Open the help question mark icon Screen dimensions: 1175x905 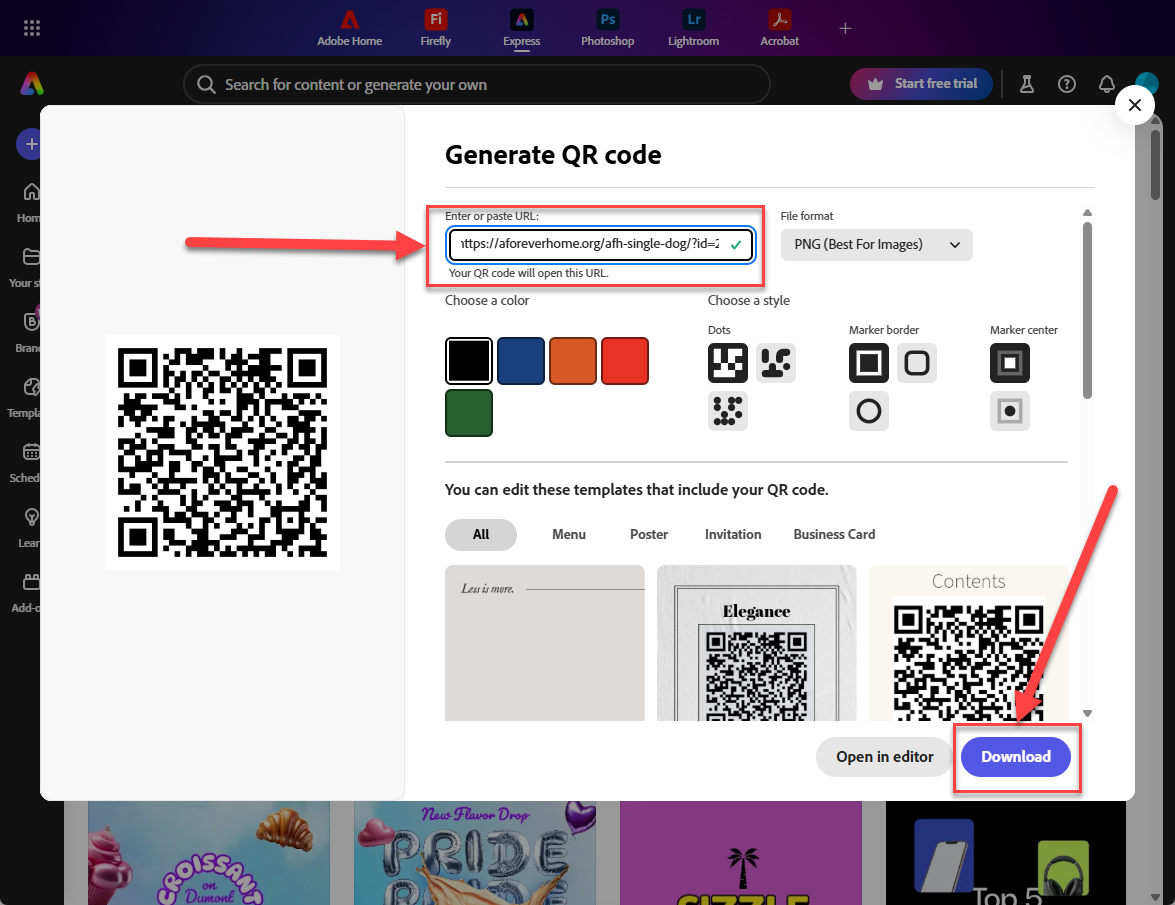pos(1067,84)
